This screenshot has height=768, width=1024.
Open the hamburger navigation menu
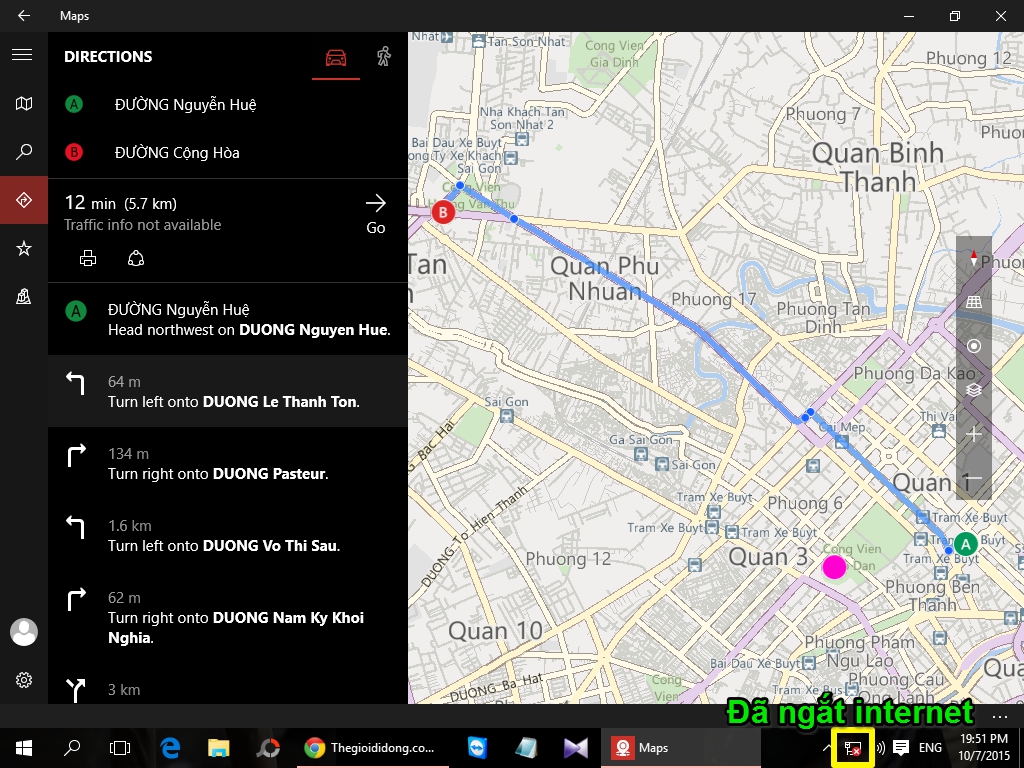22,55
